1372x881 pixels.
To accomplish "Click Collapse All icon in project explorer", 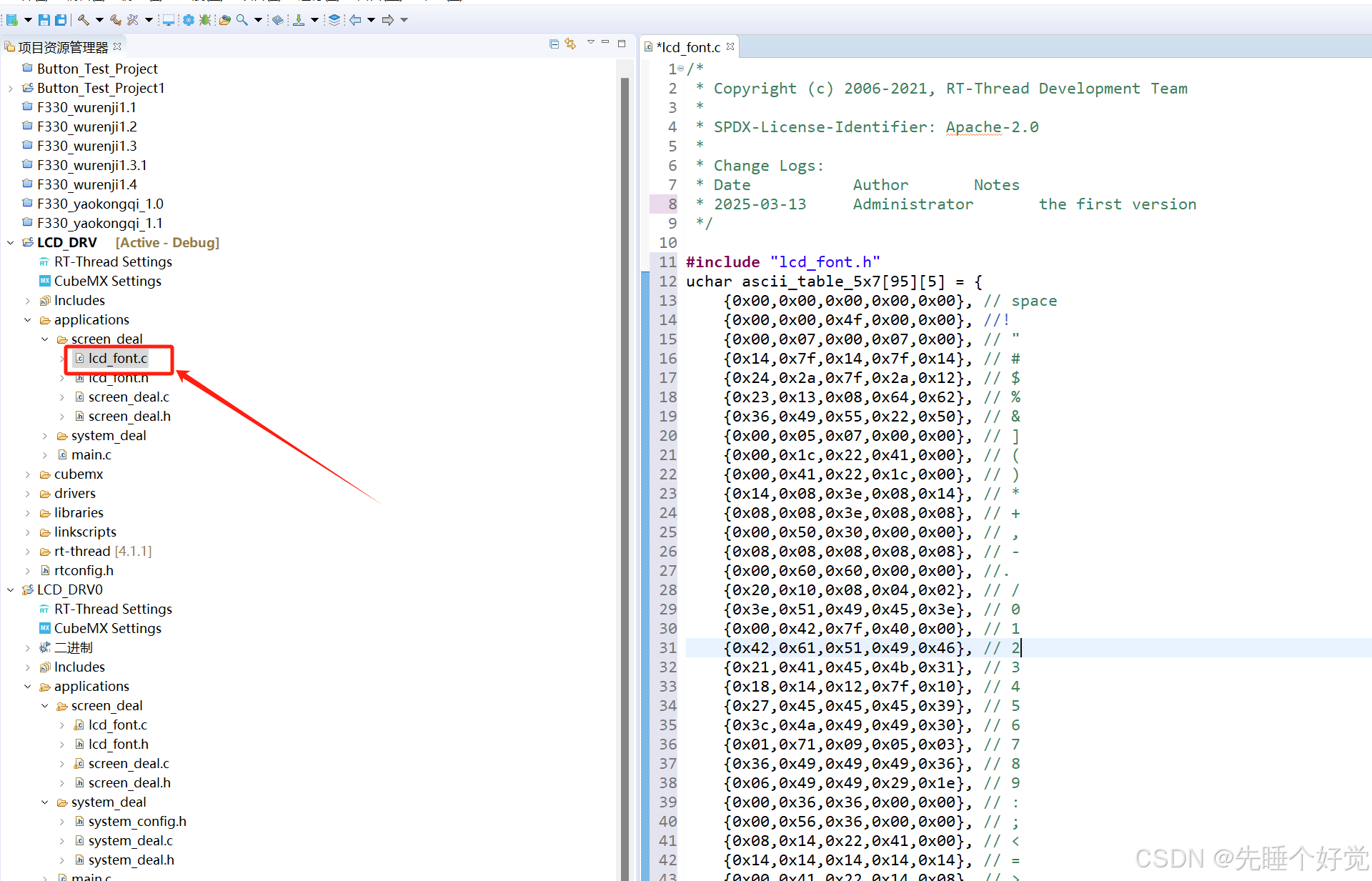I will [x=554, y=44].
